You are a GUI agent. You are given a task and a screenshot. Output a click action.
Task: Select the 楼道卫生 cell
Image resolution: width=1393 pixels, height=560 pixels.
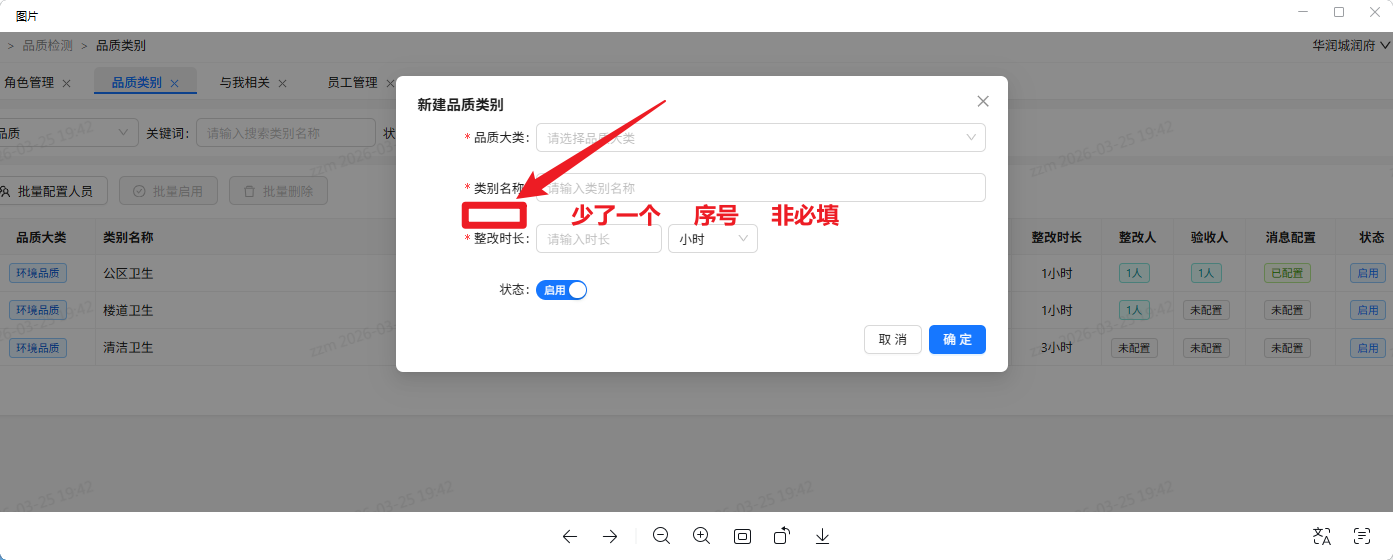tap(128, 310)
